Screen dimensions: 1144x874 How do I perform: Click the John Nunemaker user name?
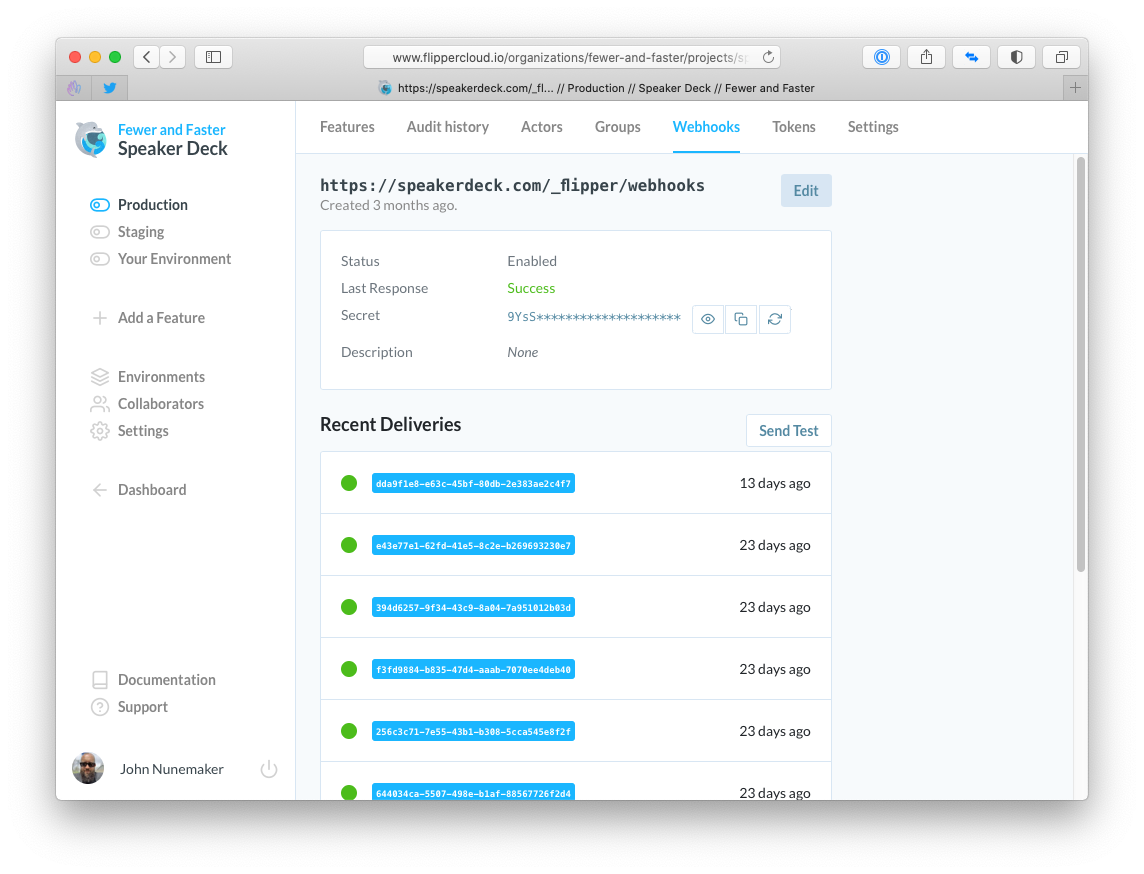pos(171,769)
